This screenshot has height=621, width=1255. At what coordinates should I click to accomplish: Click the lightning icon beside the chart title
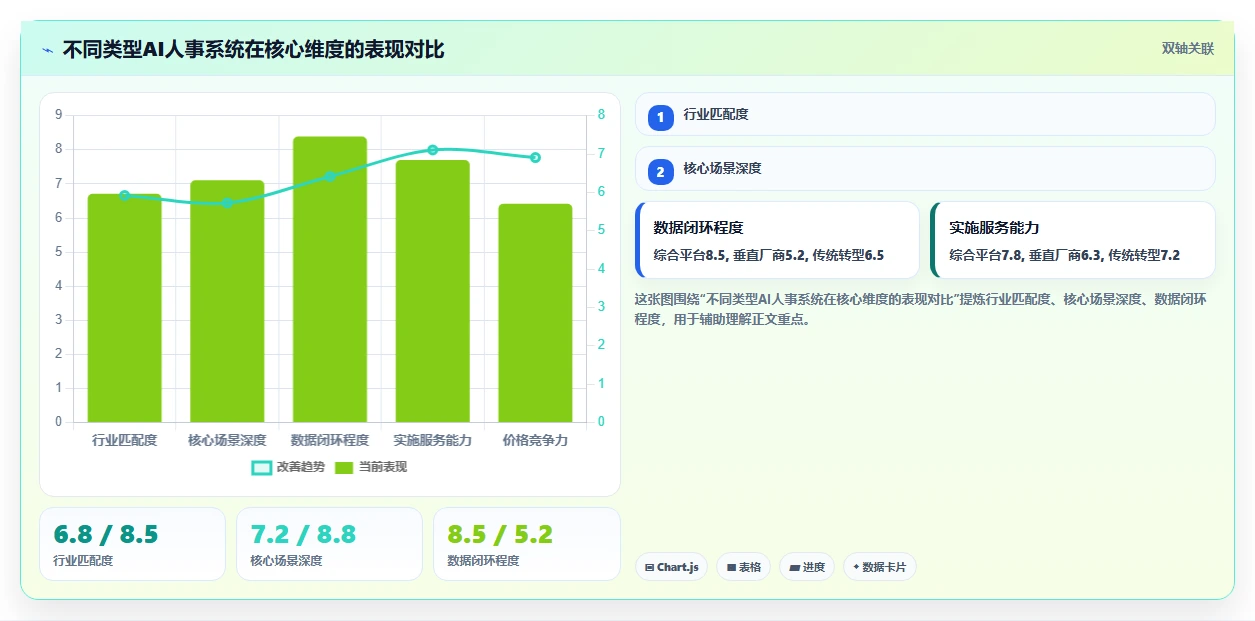(x=47, y=50)
